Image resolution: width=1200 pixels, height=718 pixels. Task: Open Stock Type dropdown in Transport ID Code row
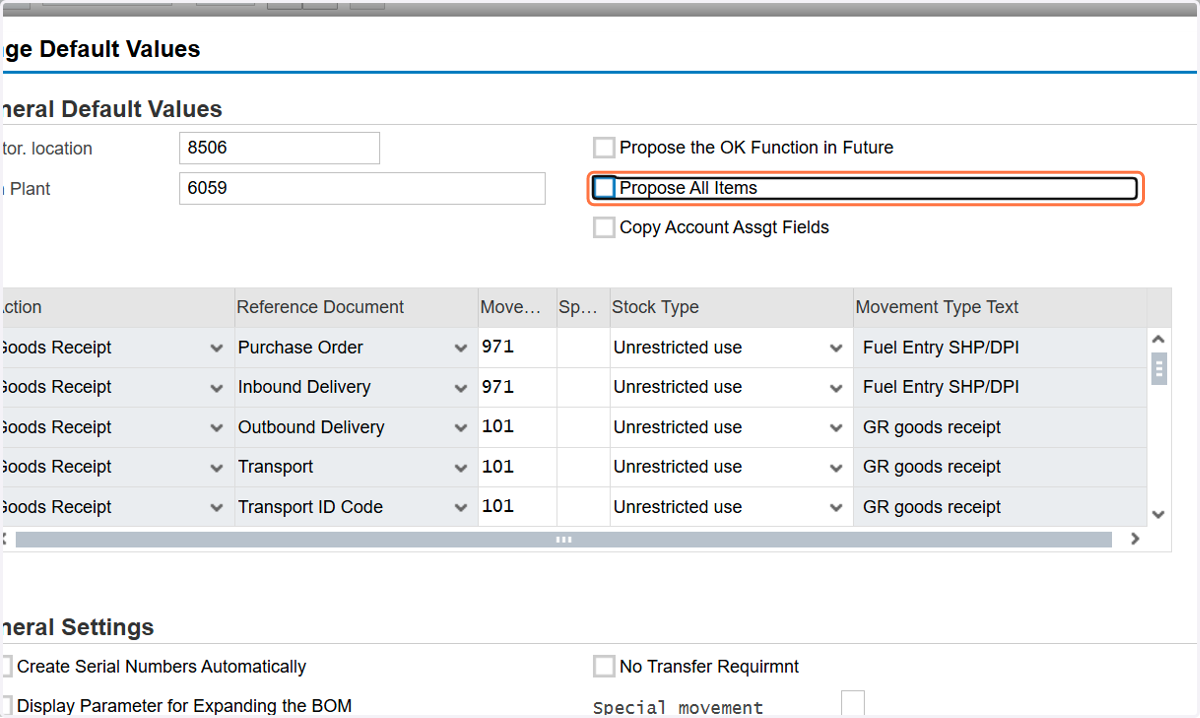pyautogui.click(x=836, y=508)
